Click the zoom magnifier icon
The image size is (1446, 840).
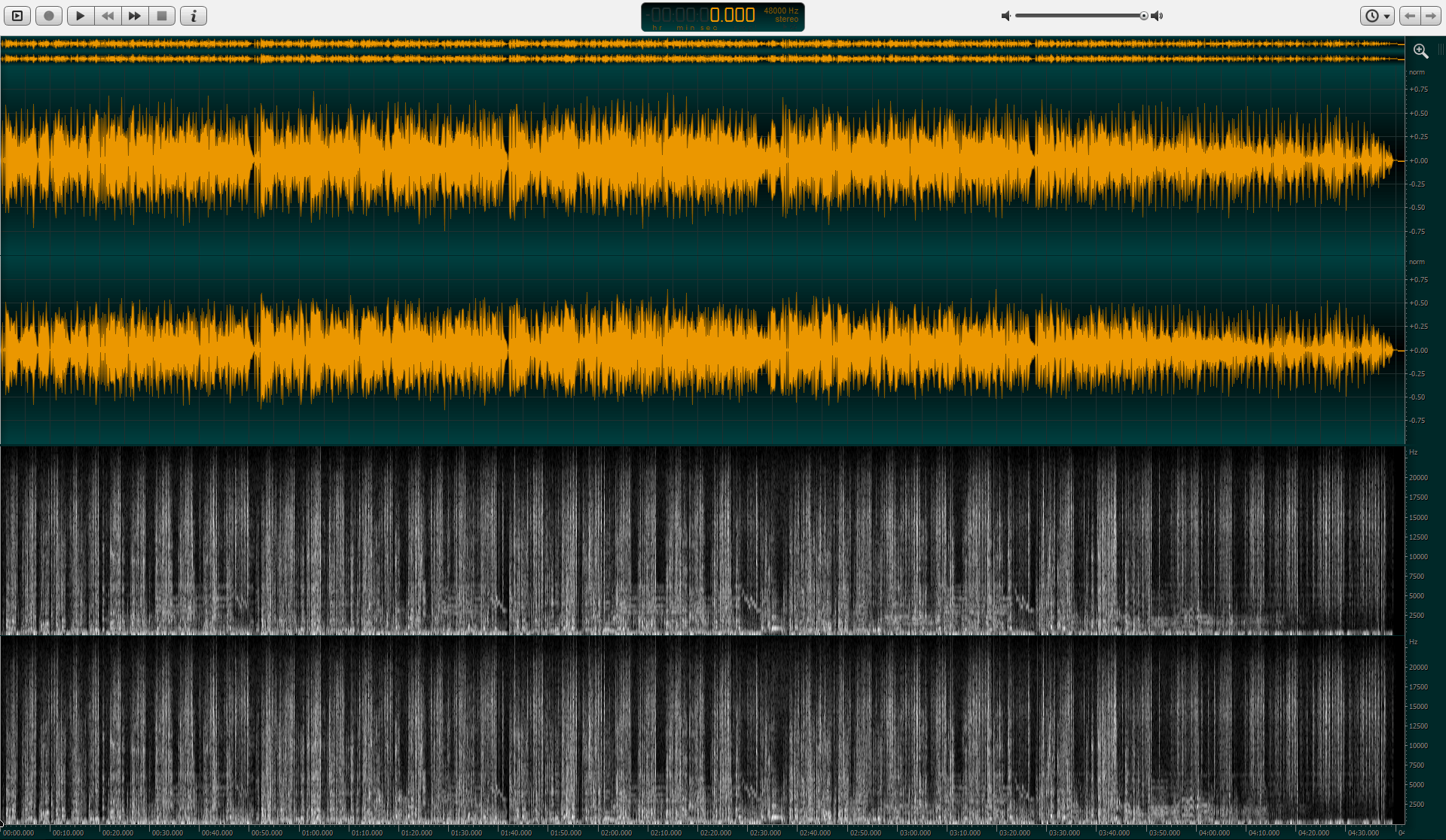(1420, 50)
